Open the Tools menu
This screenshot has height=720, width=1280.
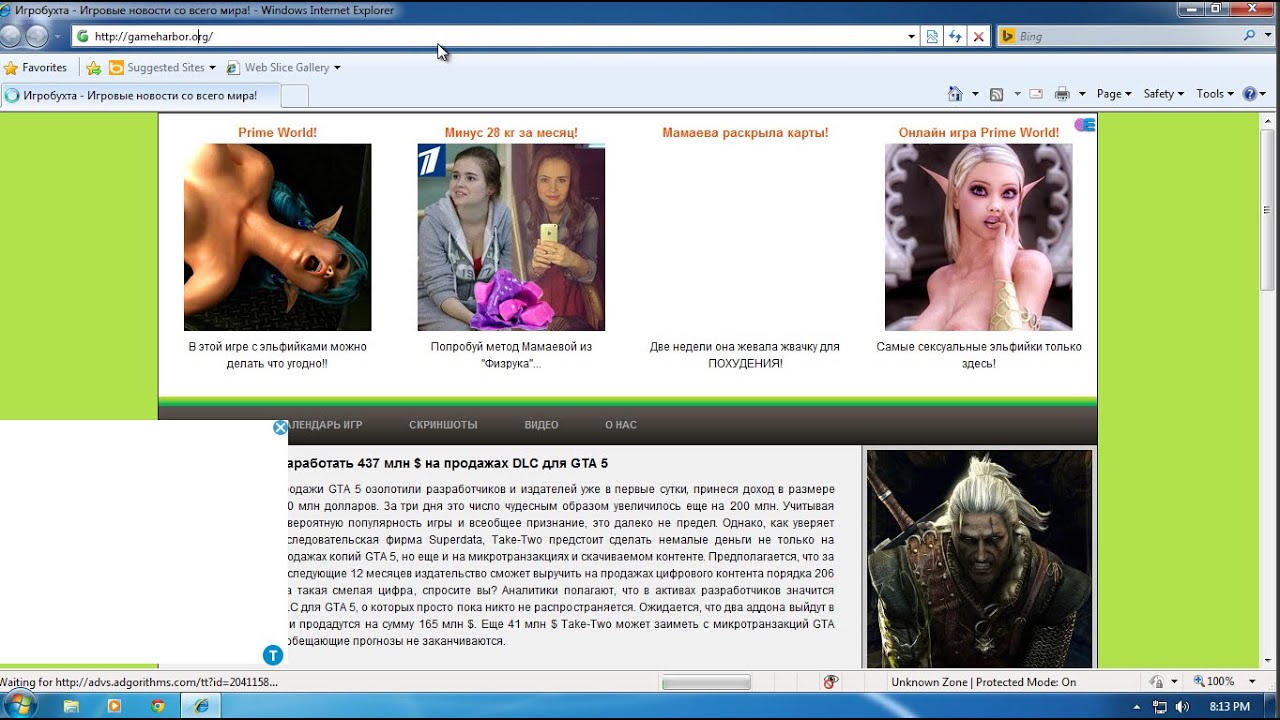[1215, 94]
